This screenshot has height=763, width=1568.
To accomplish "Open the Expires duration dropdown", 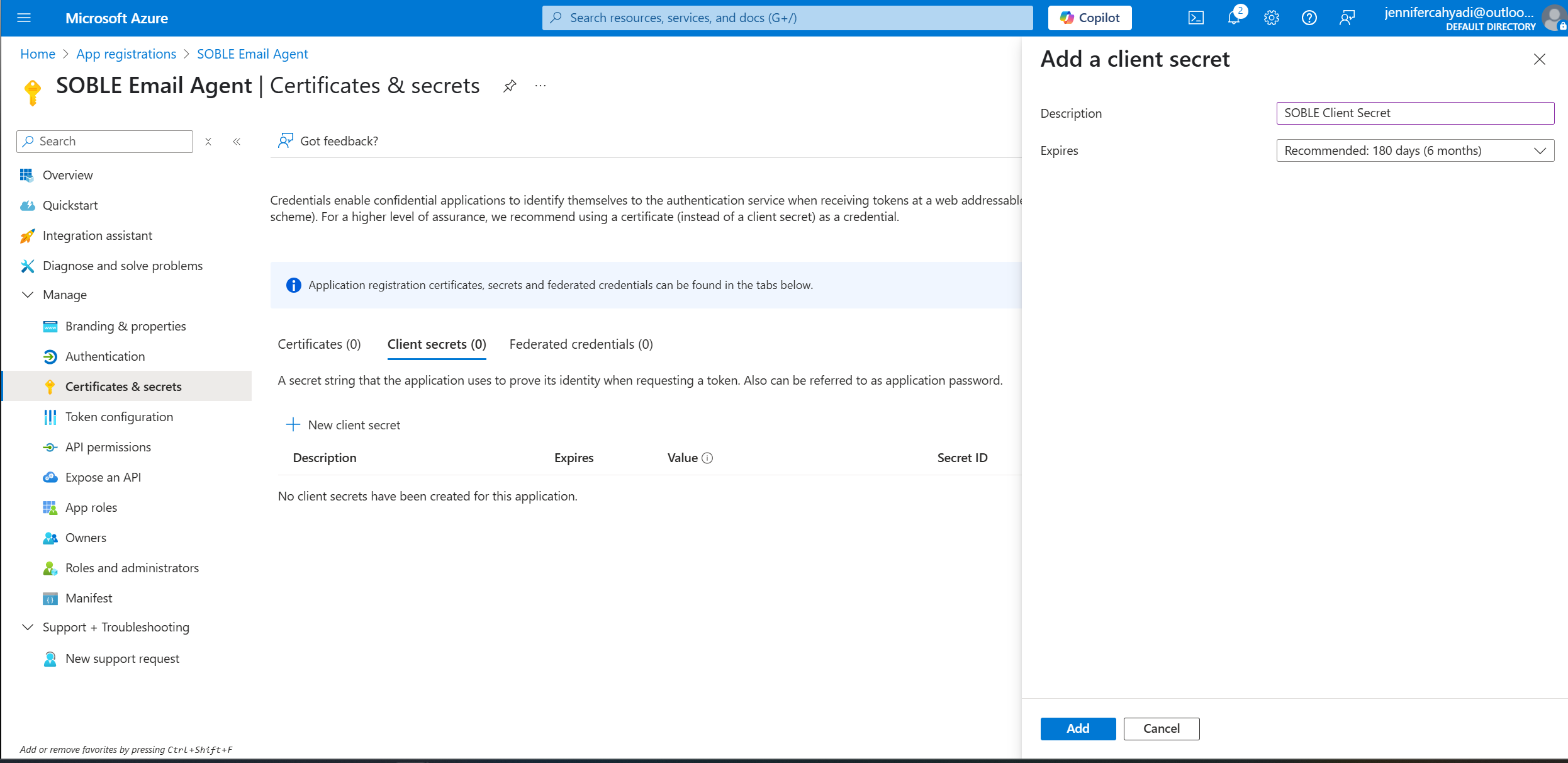I will pyautogui.click(x=1414, y=150).
